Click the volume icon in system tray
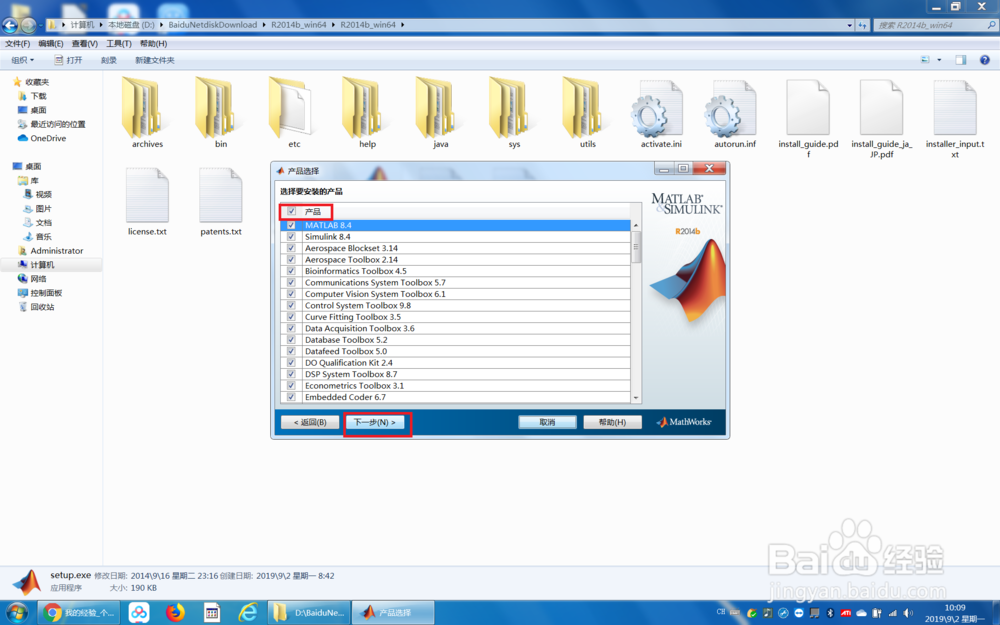The width and height of the screenshot is (1000, 625). pos(908,613)
